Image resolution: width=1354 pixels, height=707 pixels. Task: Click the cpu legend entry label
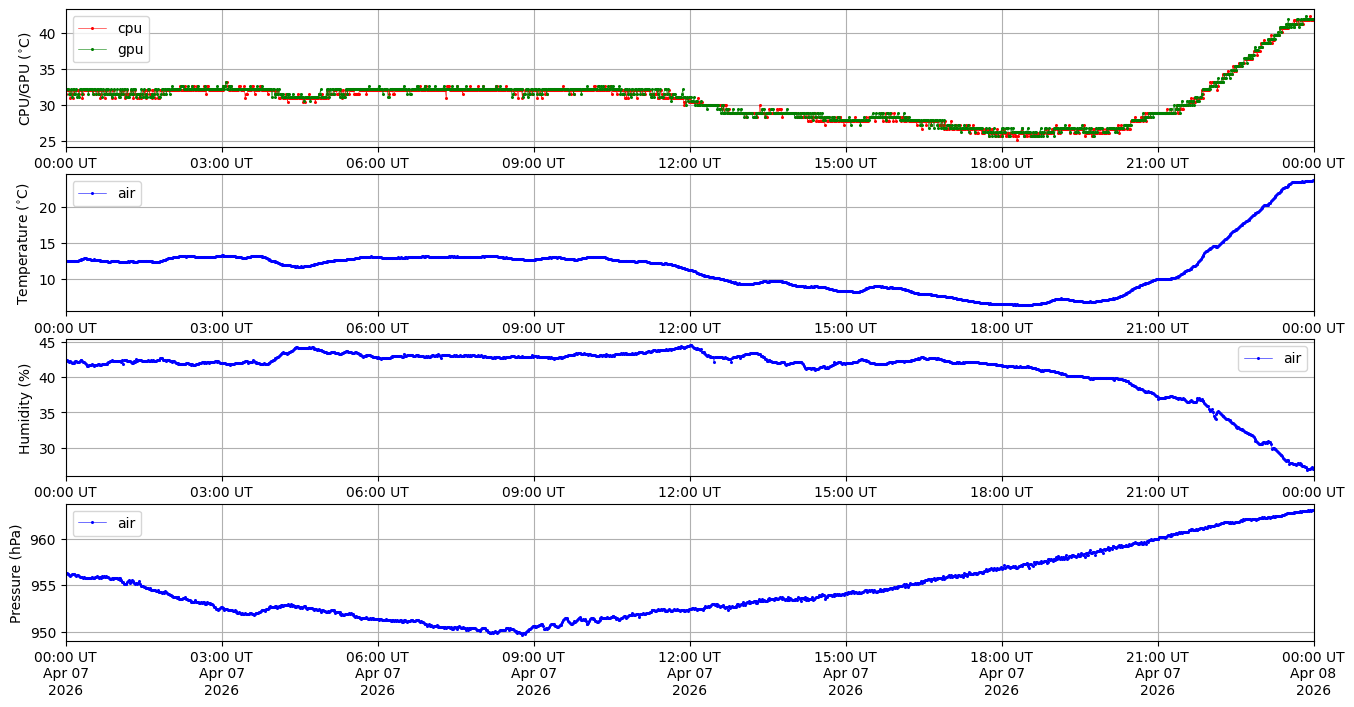point(130,28)
